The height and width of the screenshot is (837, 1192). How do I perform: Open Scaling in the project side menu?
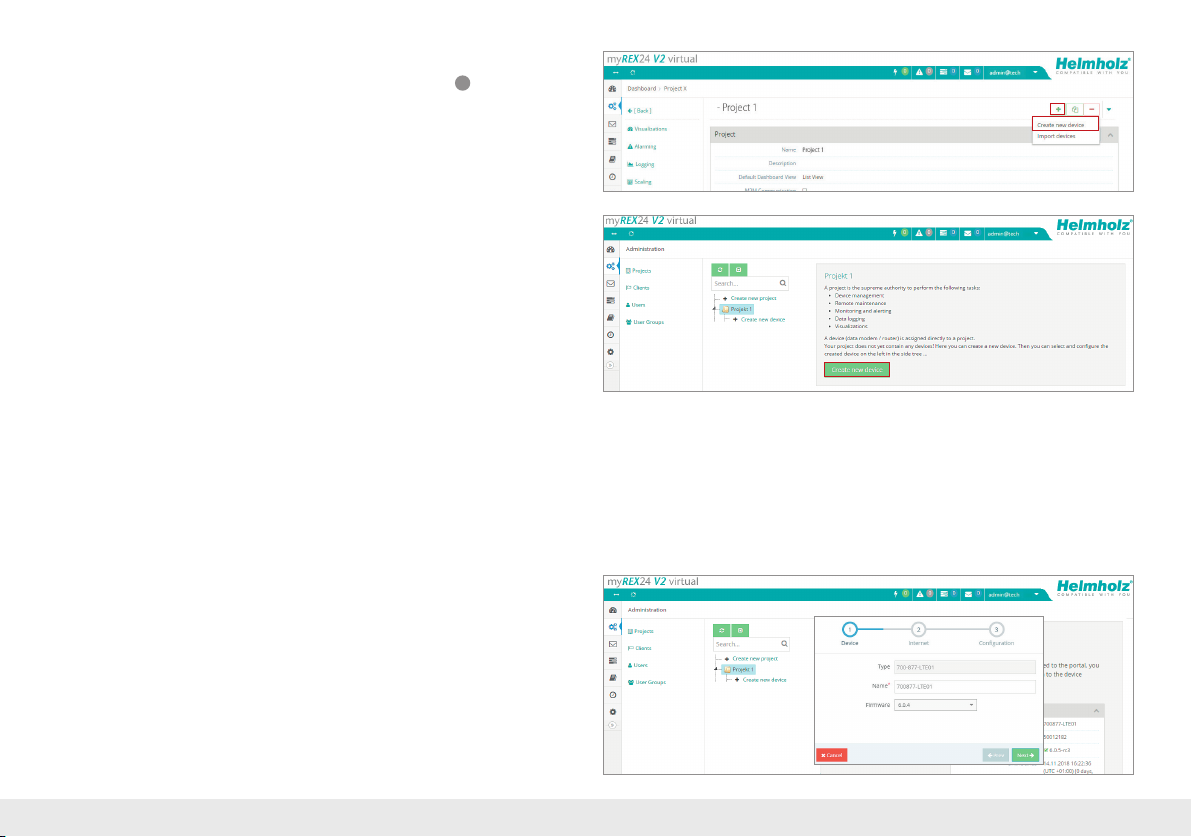pyautogui.click(x=639, y=182)
